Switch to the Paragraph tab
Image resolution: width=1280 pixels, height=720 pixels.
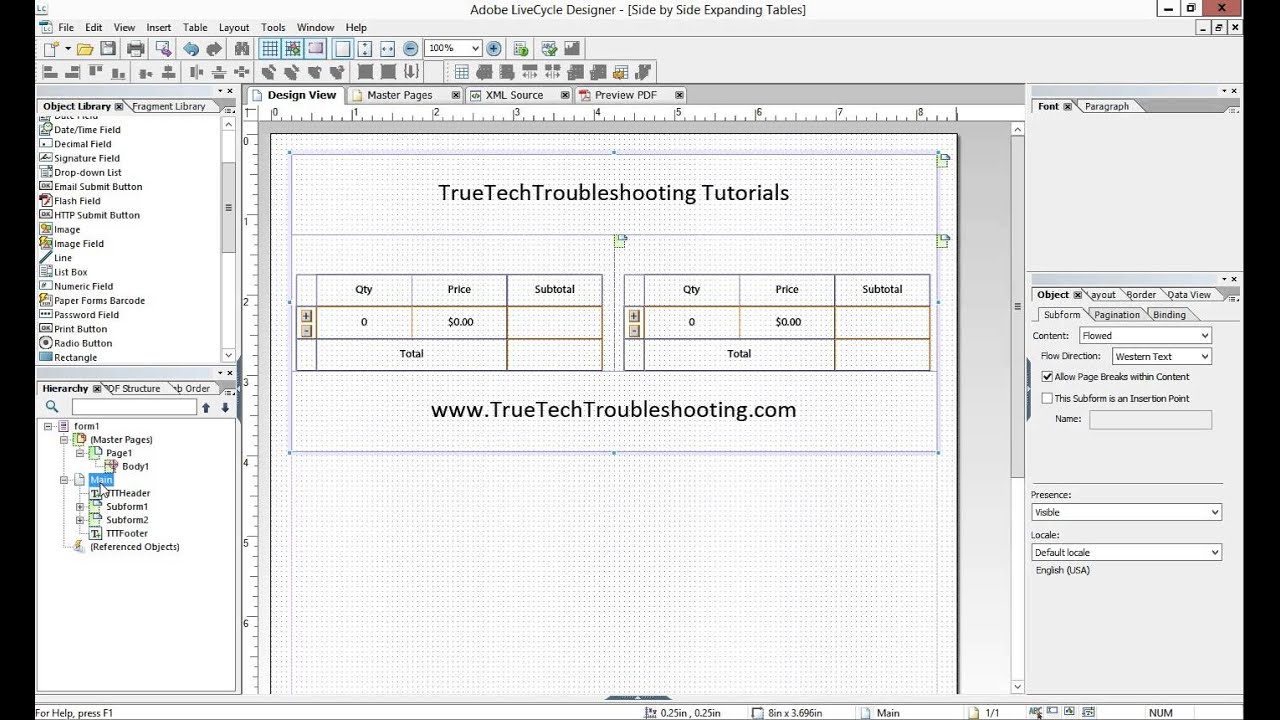[x=1106, y=106]
